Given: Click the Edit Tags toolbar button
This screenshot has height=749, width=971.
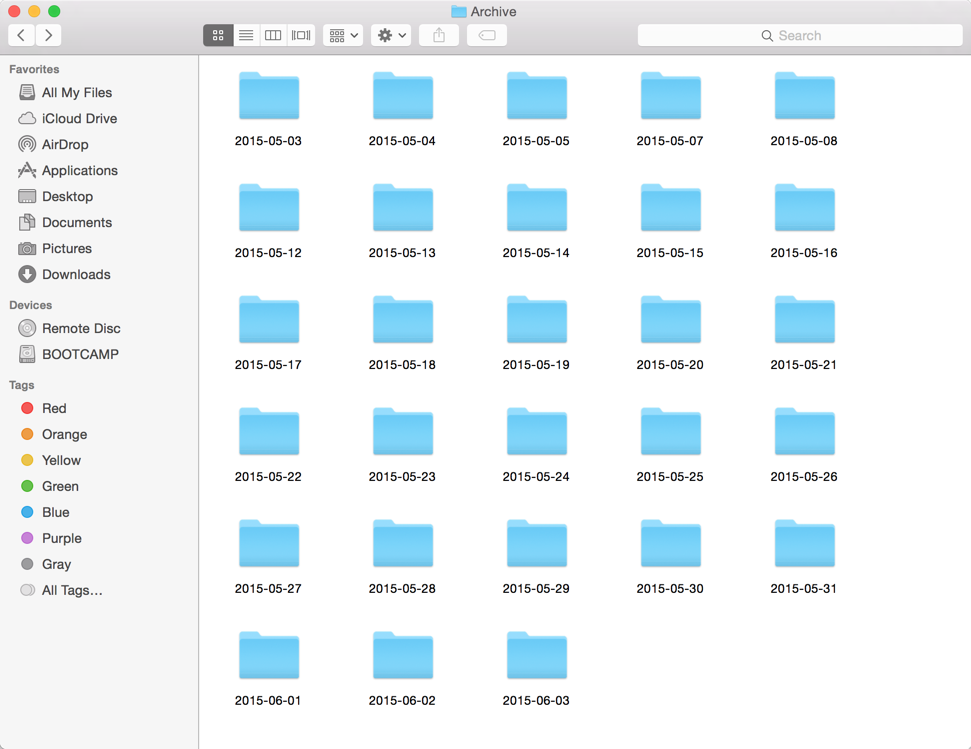Looking at the screenshot, I should pyautogui.click(x=487, y=35).
